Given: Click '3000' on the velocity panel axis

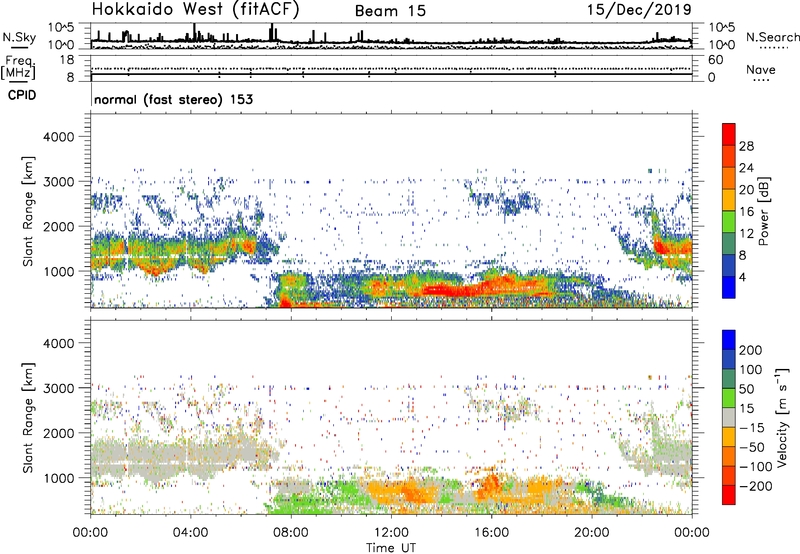Looking at the screenshot, I should pos(59,388).
